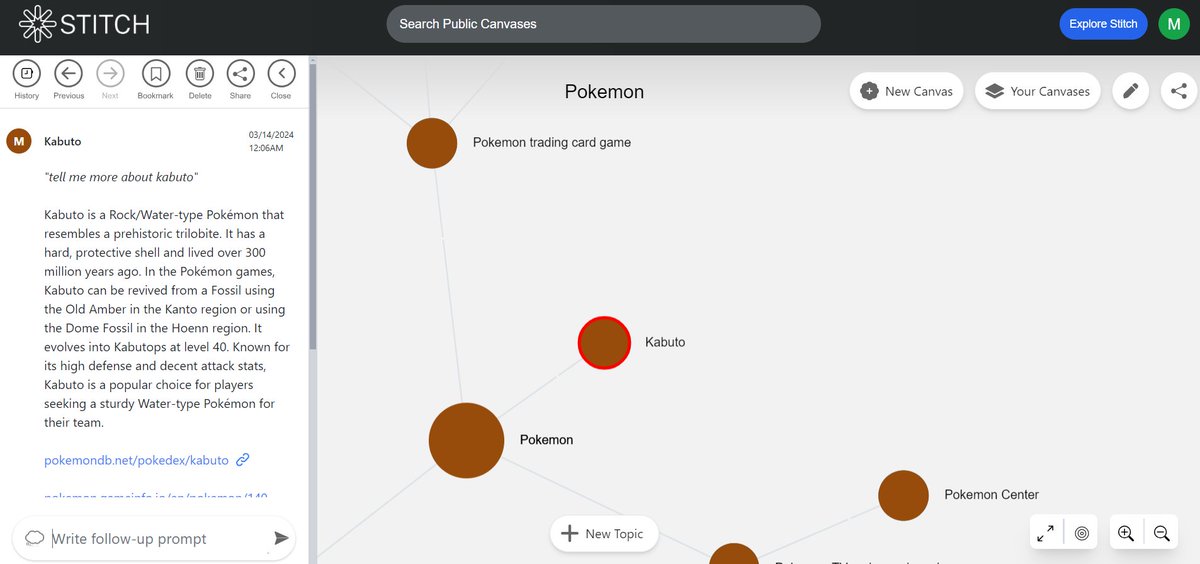The image size is (1200, 564).
Task: Click the Explore Stitch button
Action: (1103, 24)
